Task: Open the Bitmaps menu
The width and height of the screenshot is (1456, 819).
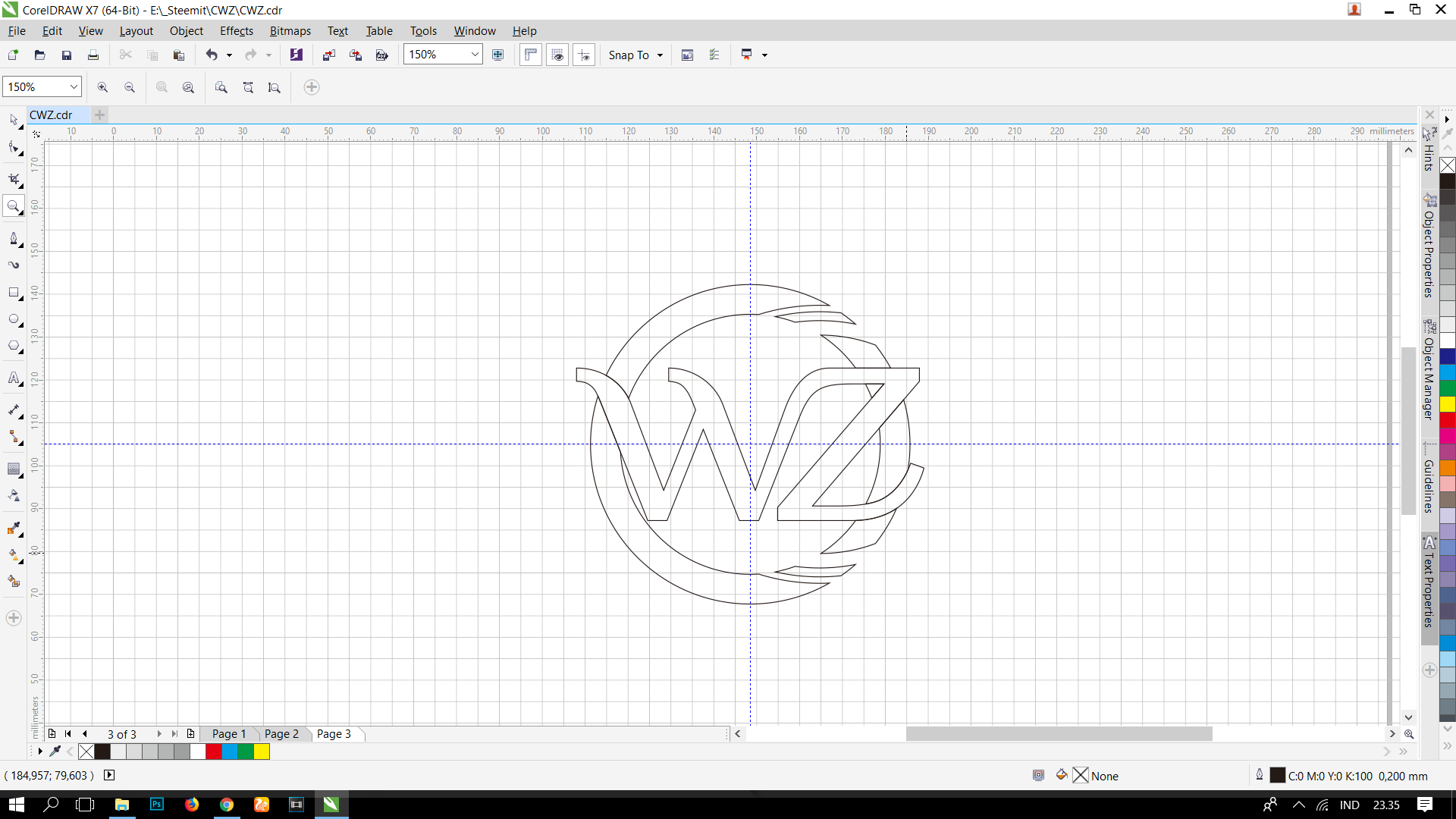Action: [x=290, y=30]
